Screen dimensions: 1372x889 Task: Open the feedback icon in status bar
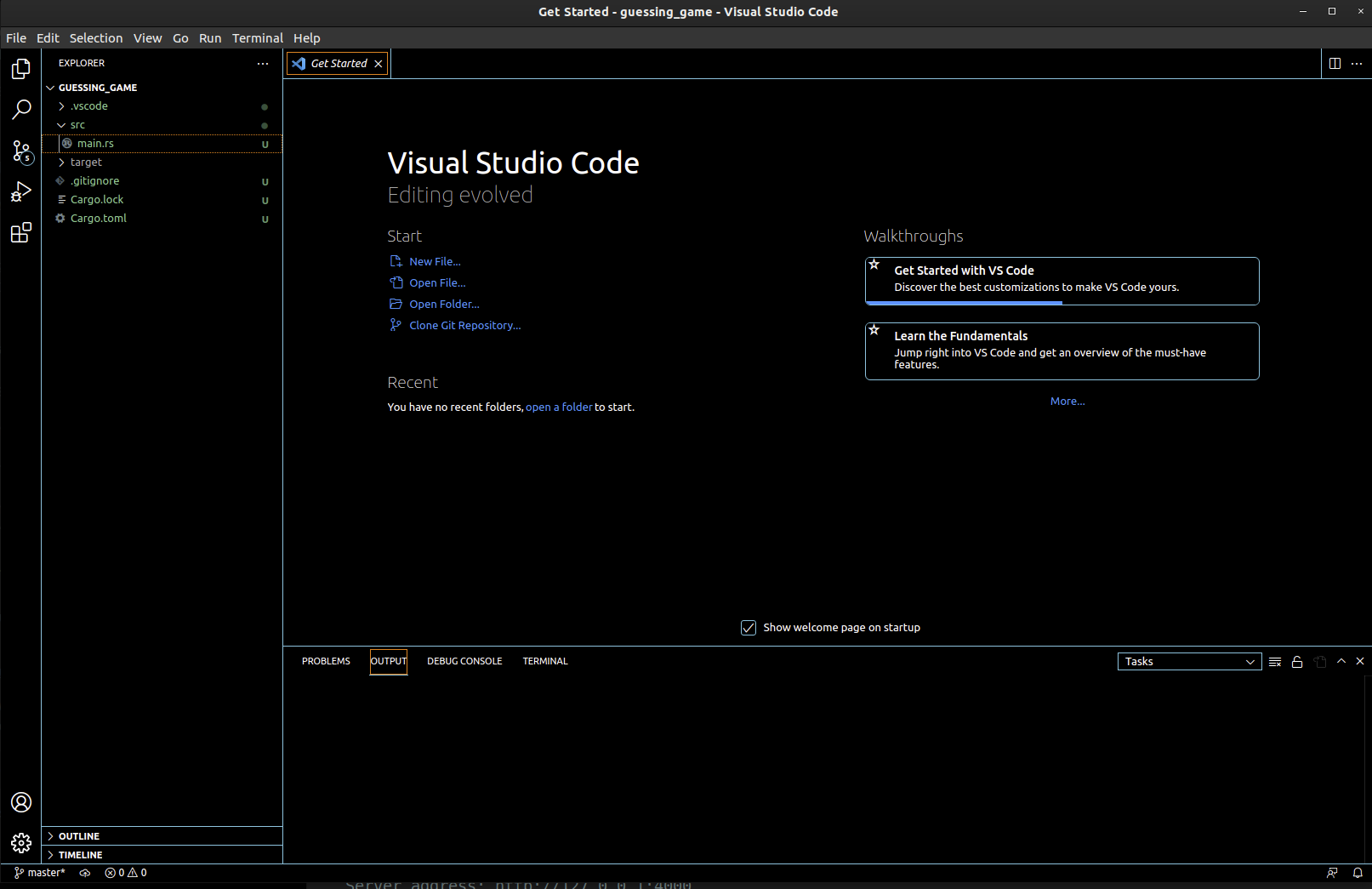[x=1332, y=873]
